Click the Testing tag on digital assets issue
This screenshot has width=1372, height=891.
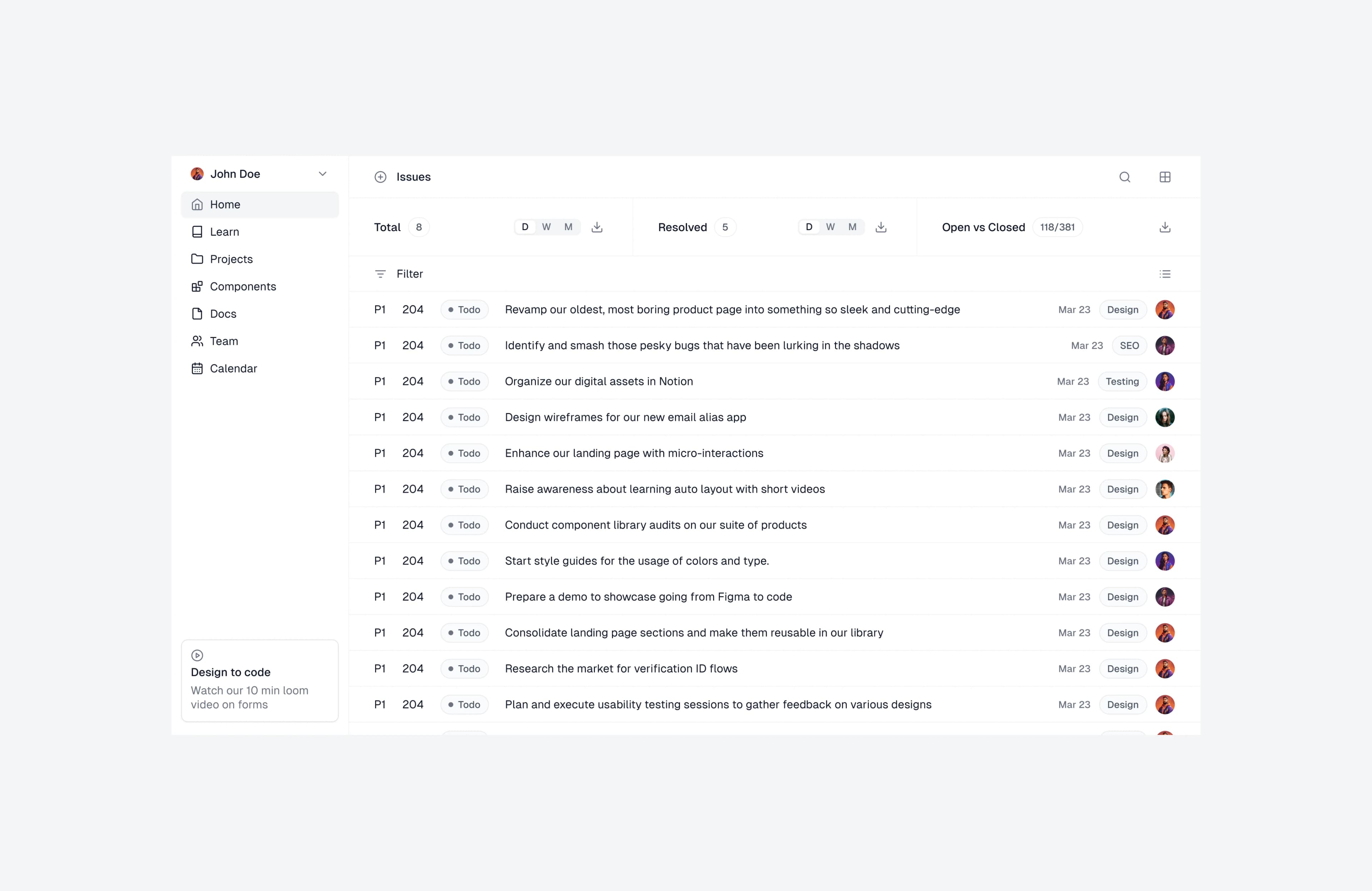1122,382
